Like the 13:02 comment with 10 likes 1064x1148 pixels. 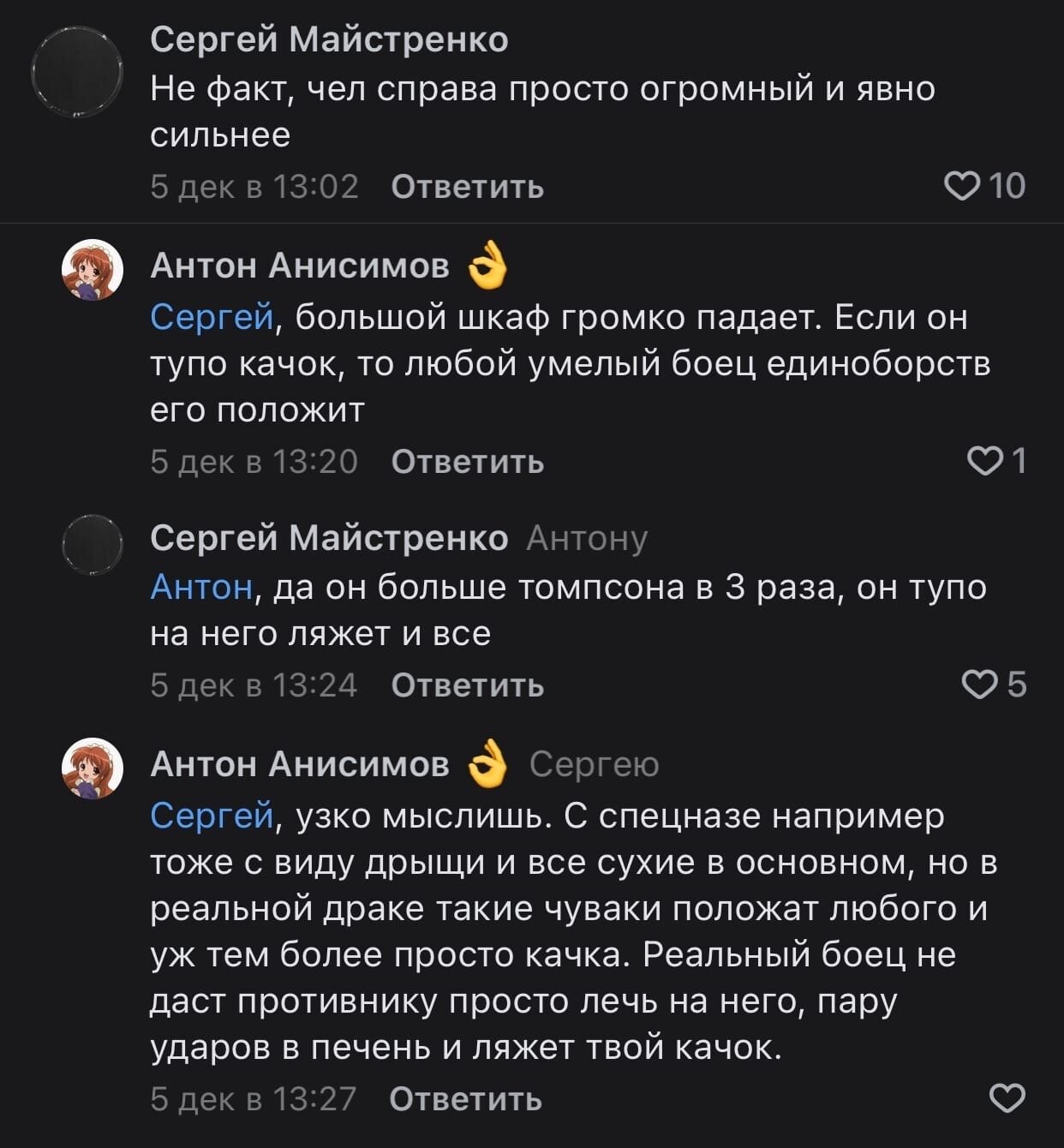[961, 185]
